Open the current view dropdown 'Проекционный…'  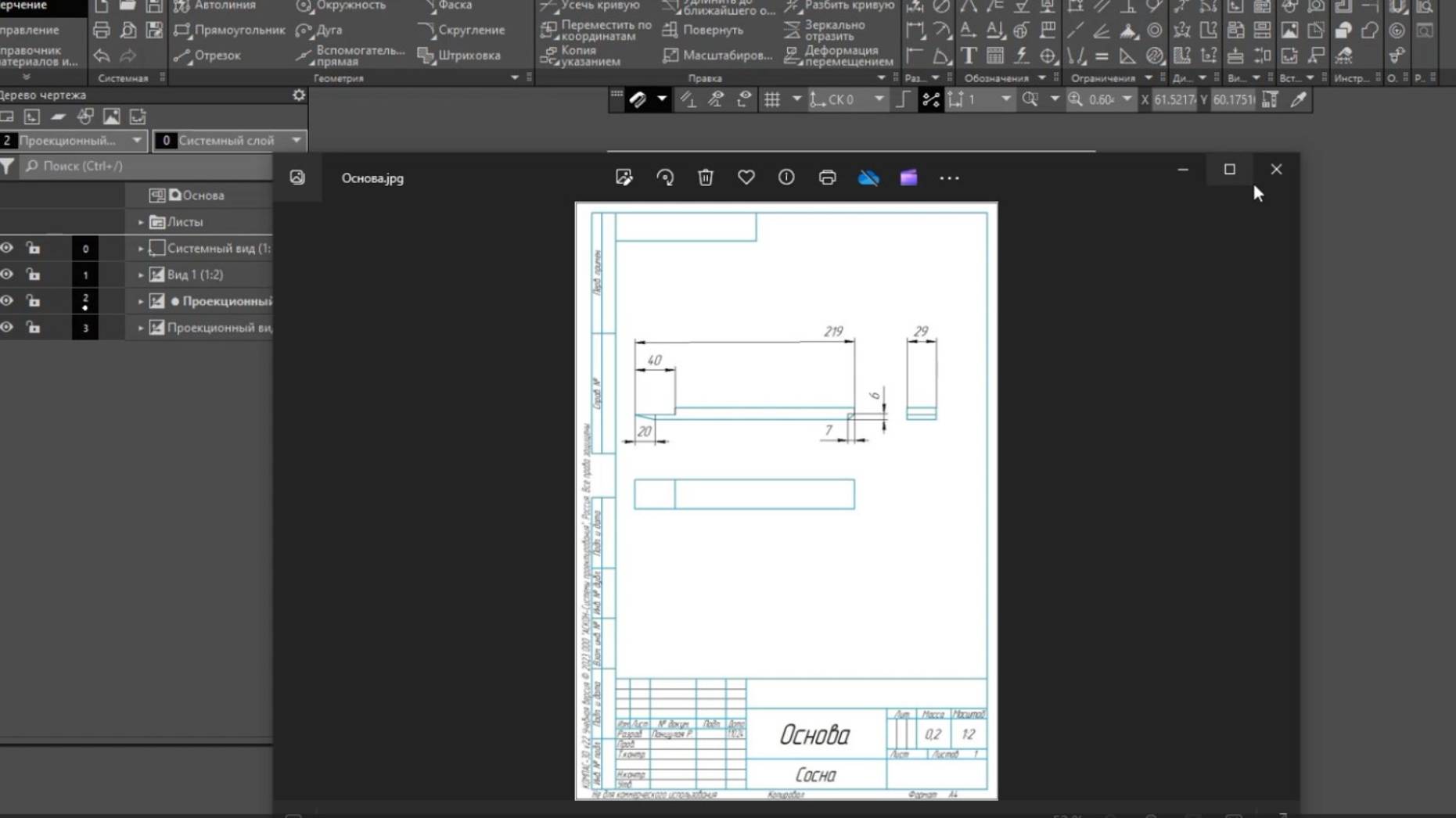point(73,141)
